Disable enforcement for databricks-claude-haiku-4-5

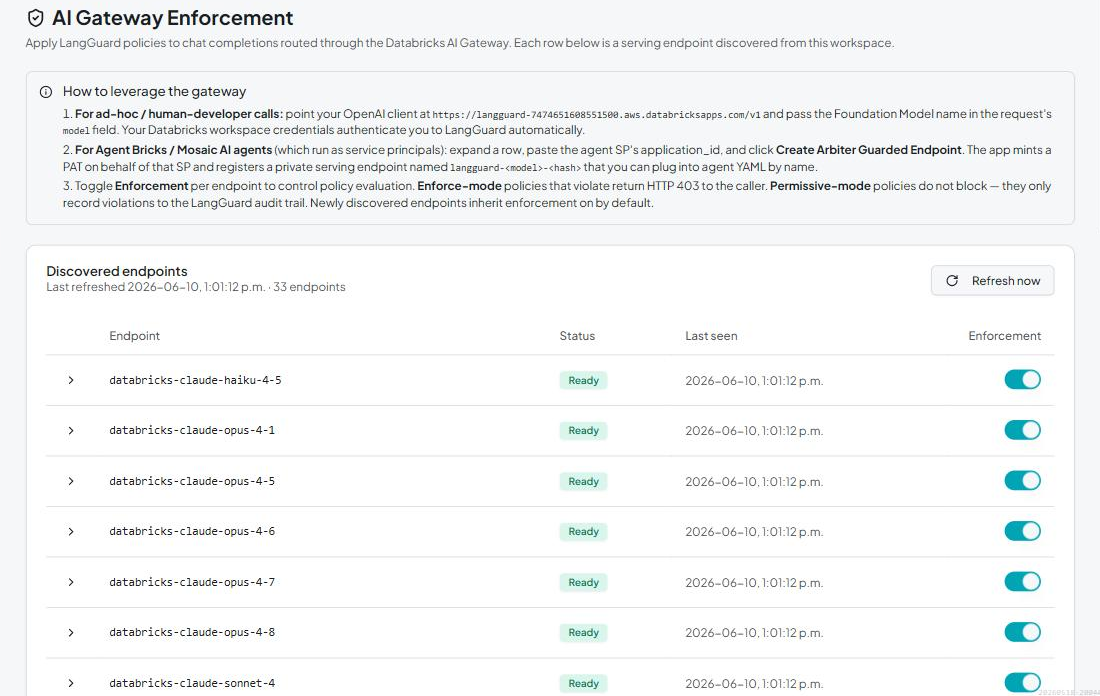(1022, 380)
